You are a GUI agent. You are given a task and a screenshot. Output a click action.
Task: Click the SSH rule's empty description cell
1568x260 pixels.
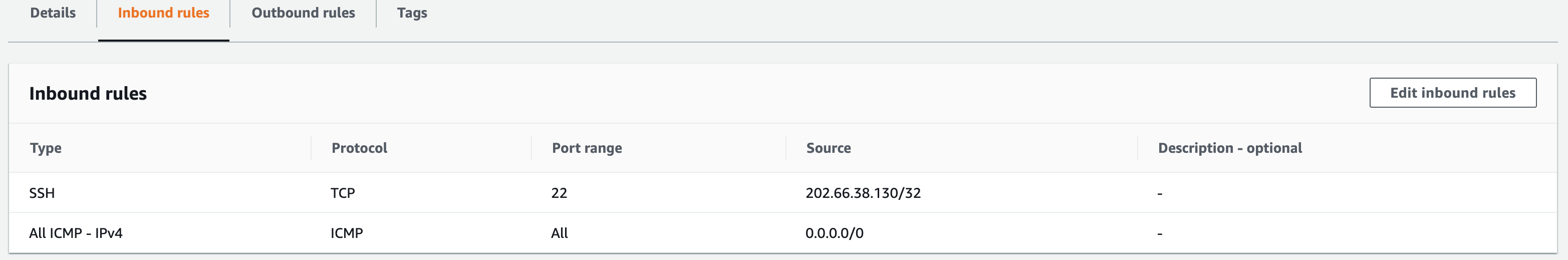1160,194
